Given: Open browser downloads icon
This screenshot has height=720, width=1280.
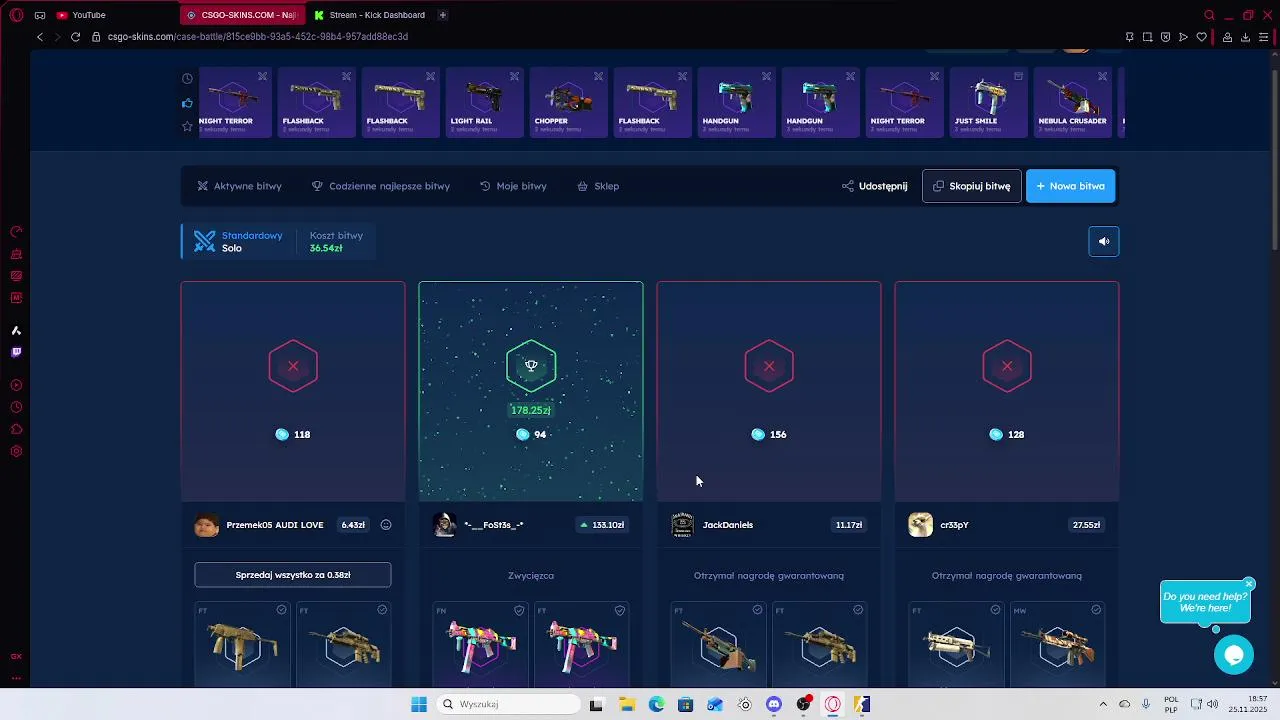Looking at the screenshot, I should click(x=1245, y=37).
